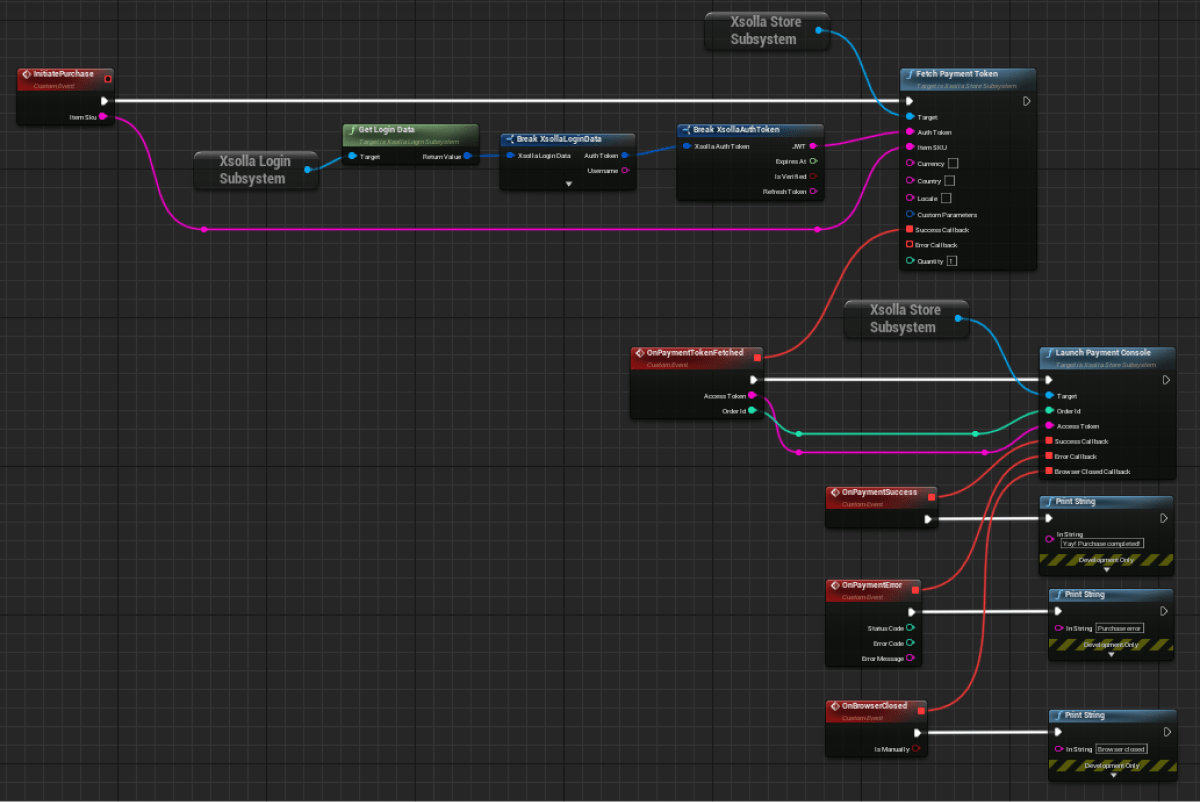Click the Locale input box
This screenshot has height=802, width=1200.
click(946, 198)
